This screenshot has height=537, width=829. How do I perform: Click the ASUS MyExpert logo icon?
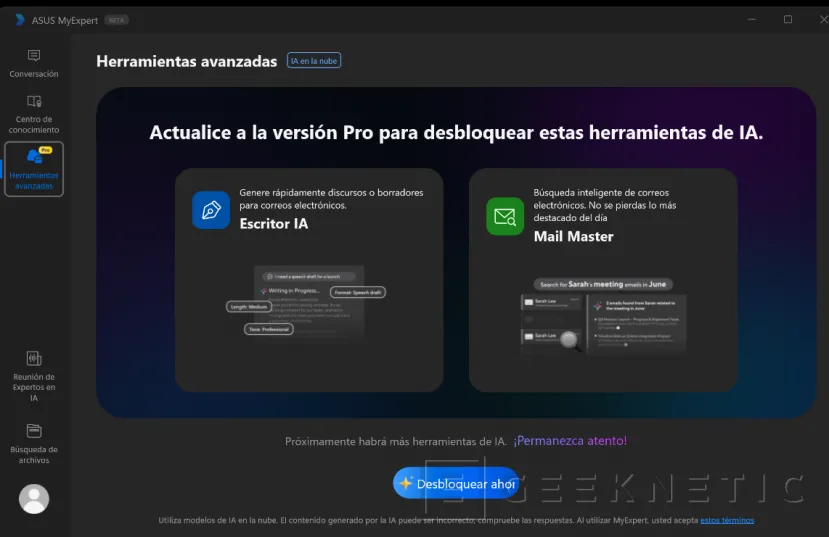click(x=19, y=20)
